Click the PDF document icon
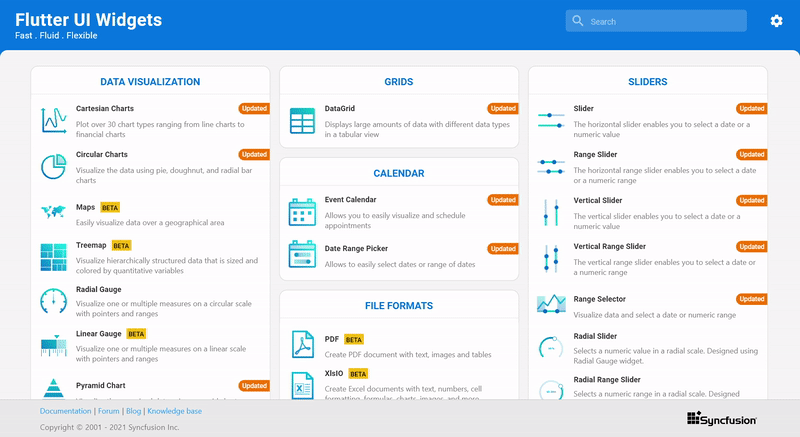Image resolution: width=800 pixels, height=437 pixels. point(303,344)
